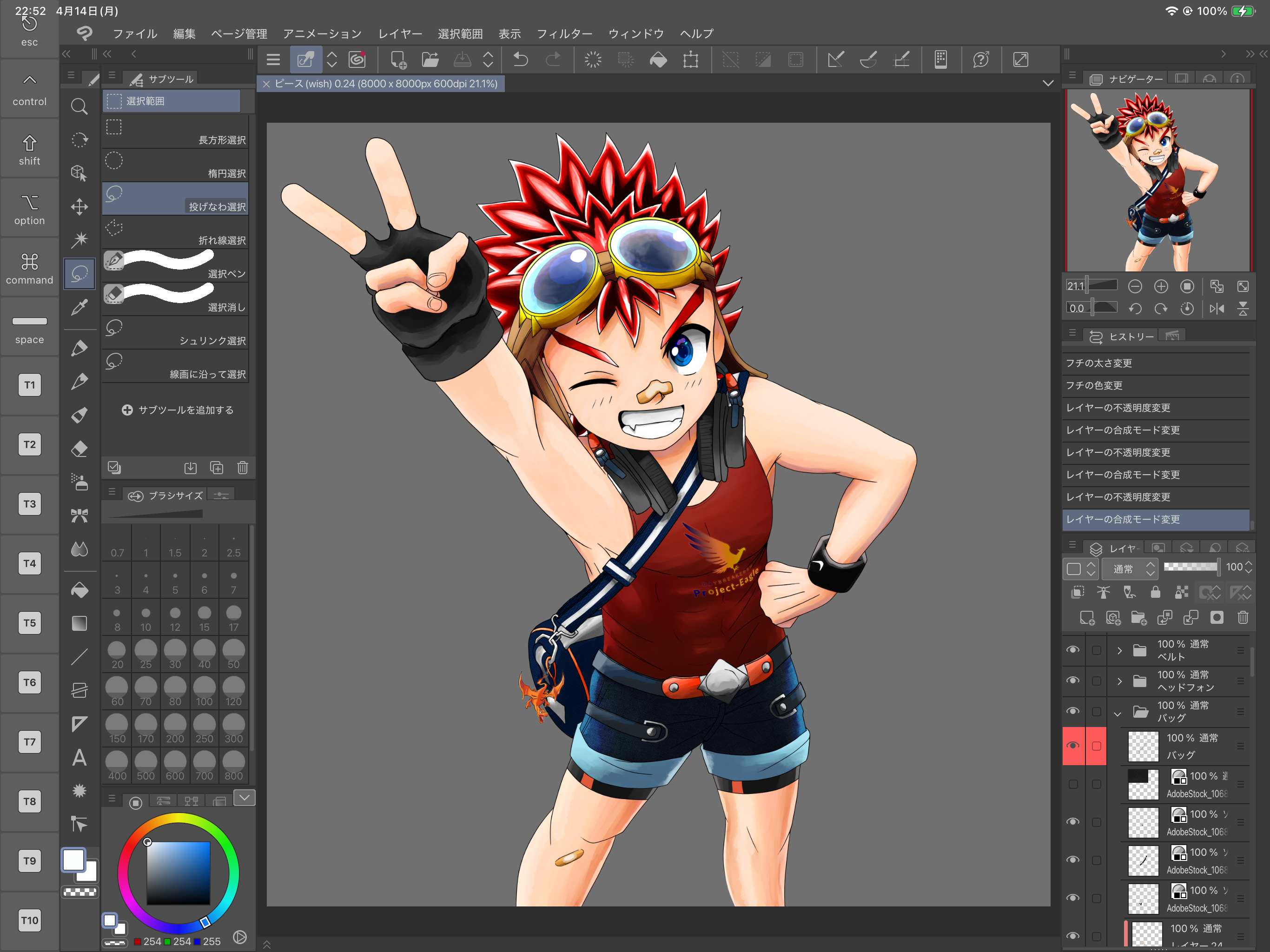Image resolution: width=1270 pixels, height=952 pixels.
Task: Select the eyedropper tool
Action: [79, 307]
